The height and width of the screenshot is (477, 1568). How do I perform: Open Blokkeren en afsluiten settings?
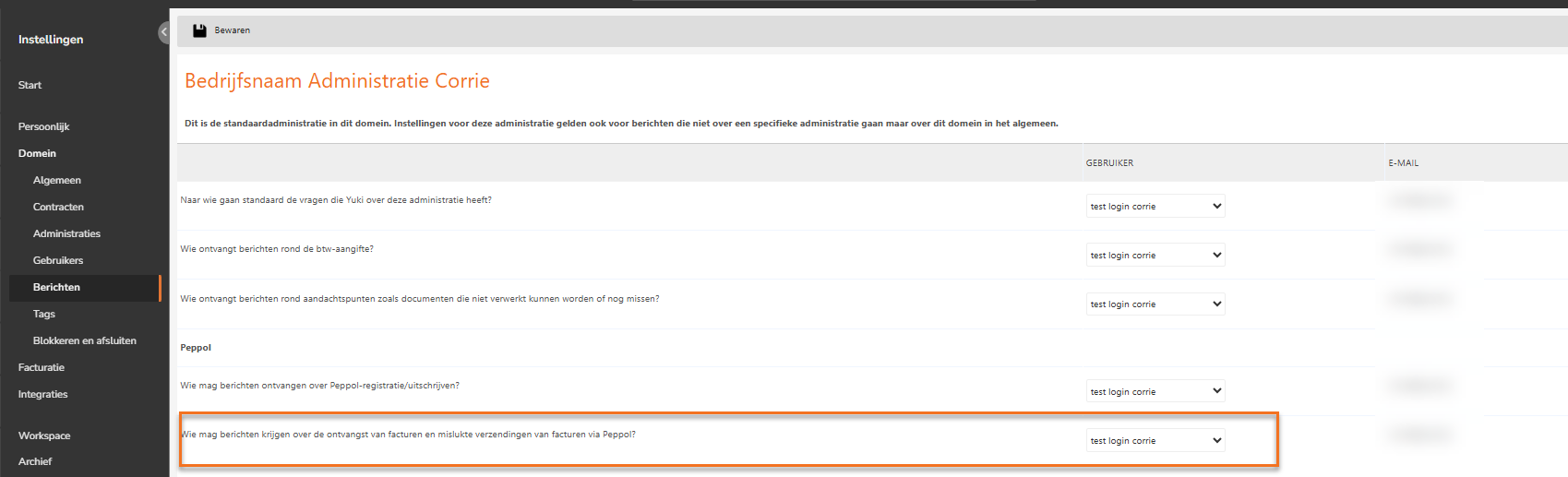tap(85, 340)
